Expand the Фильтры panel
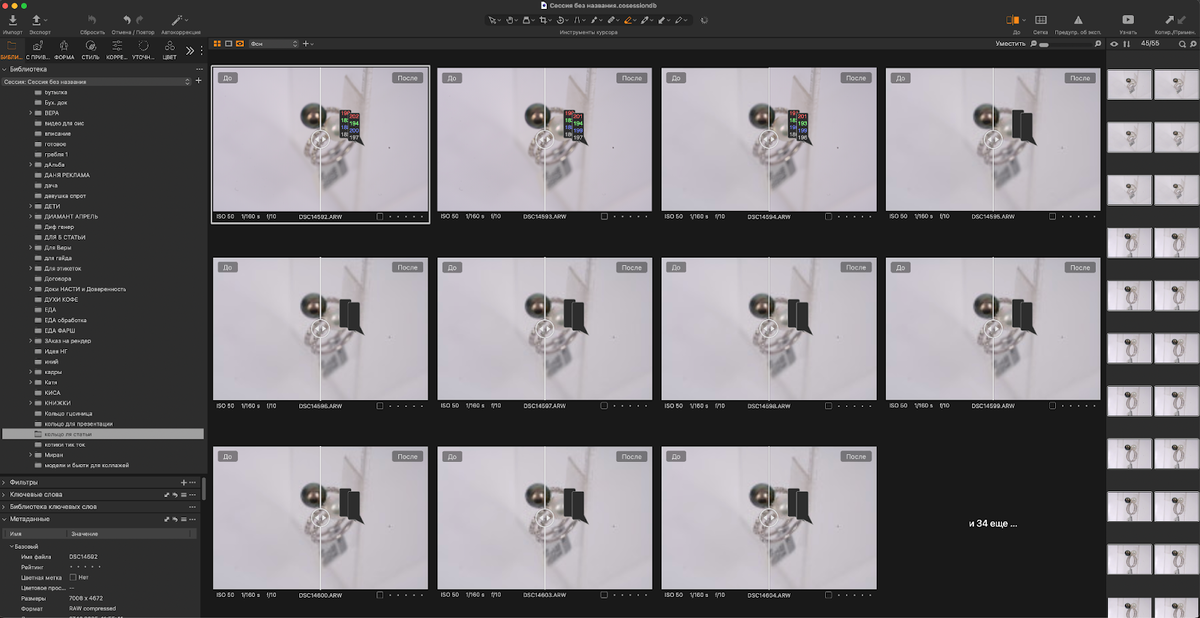Viewport: 1200px width, 618px height. click(x=4, y=482)
